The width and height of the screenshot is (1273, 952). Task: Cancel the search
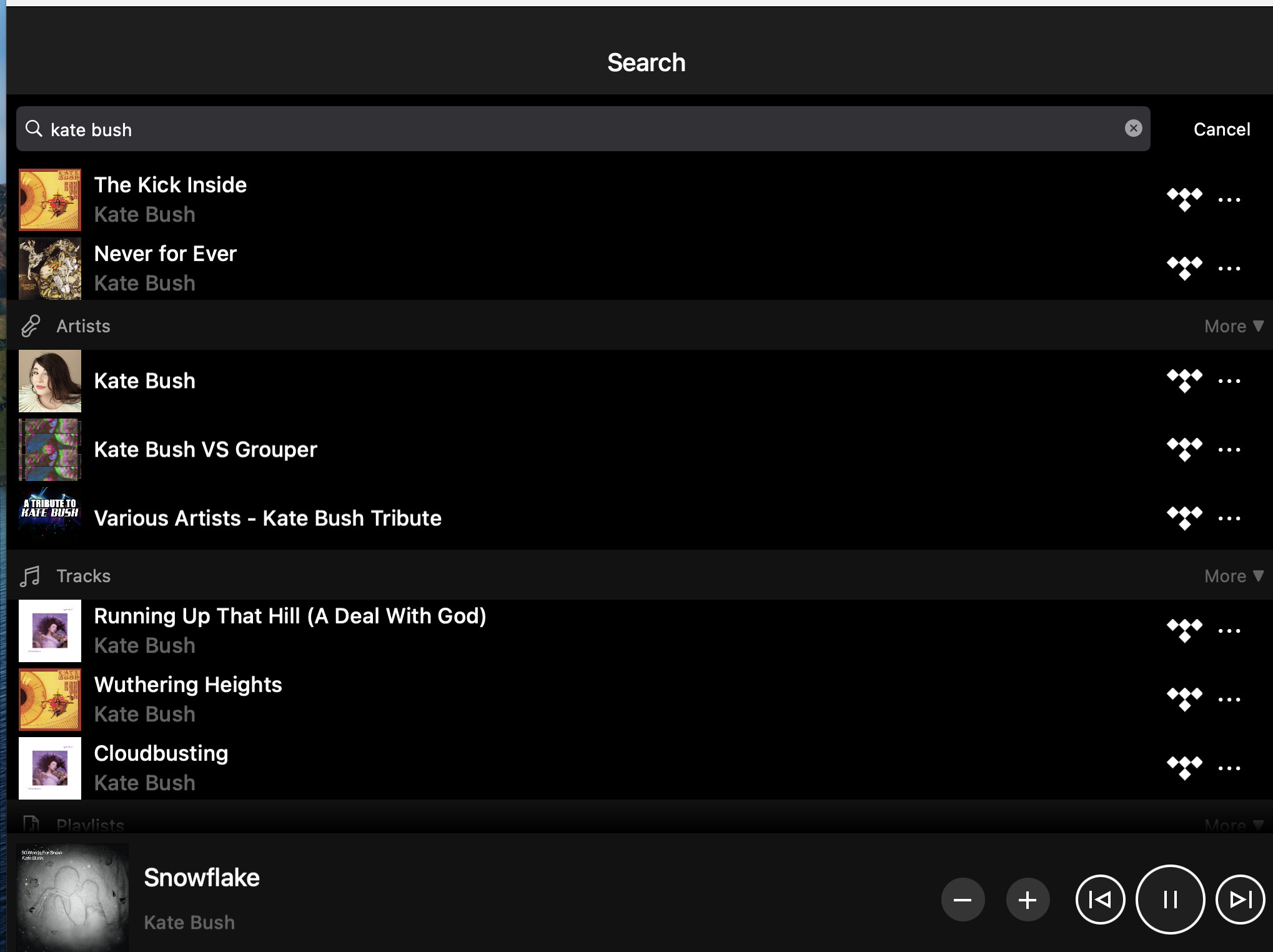click(x=1221, y=129)
